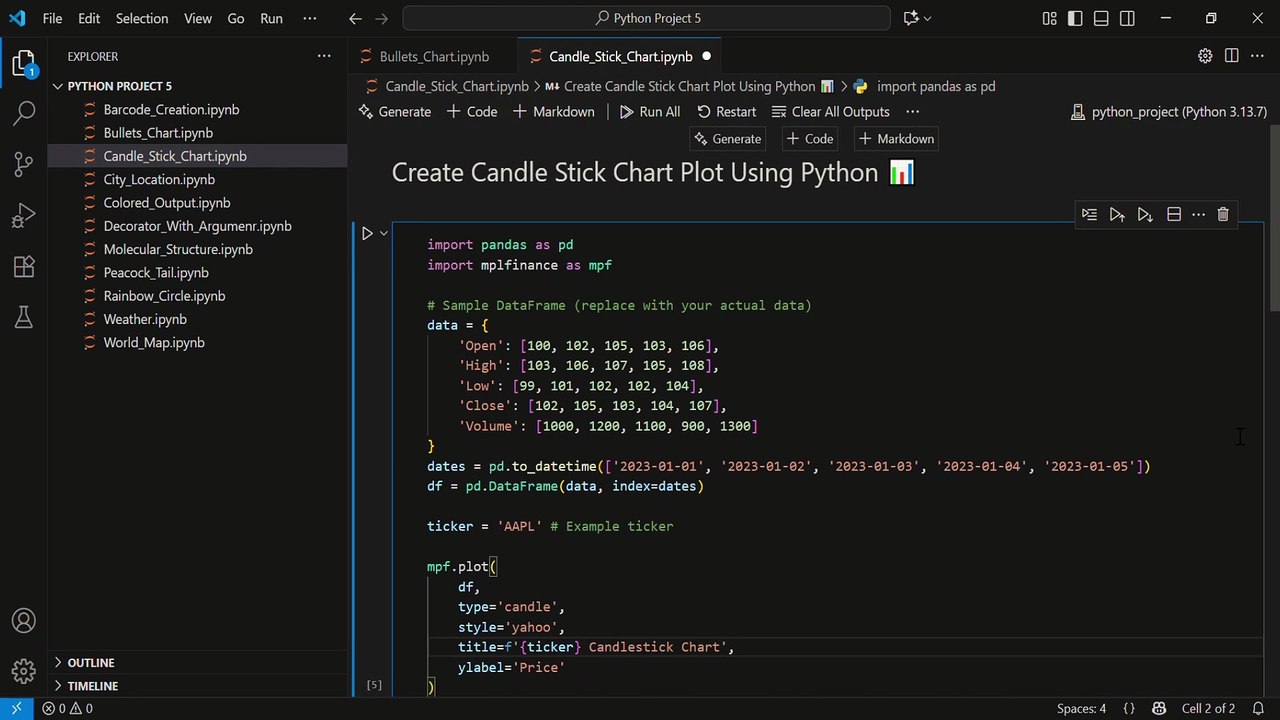The width and height of the screenshot is (1280, 720).
Task: Switch to the Bullets_Chart.ipynb tab
Action: 434,57
